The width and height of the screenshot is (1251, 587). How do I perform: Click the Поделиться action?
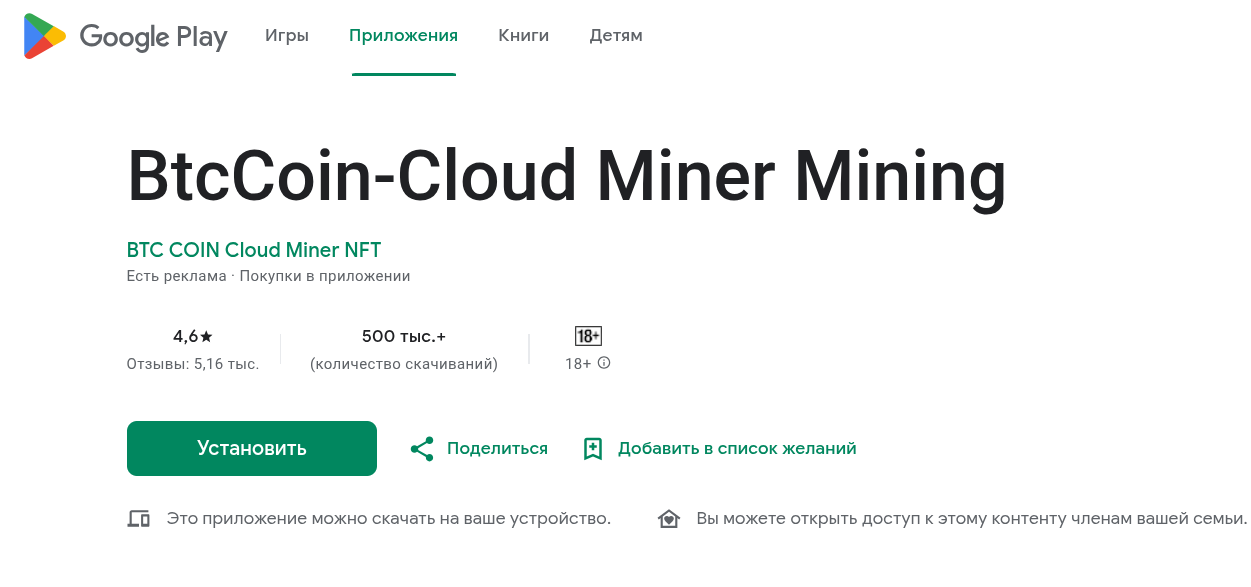497,448
